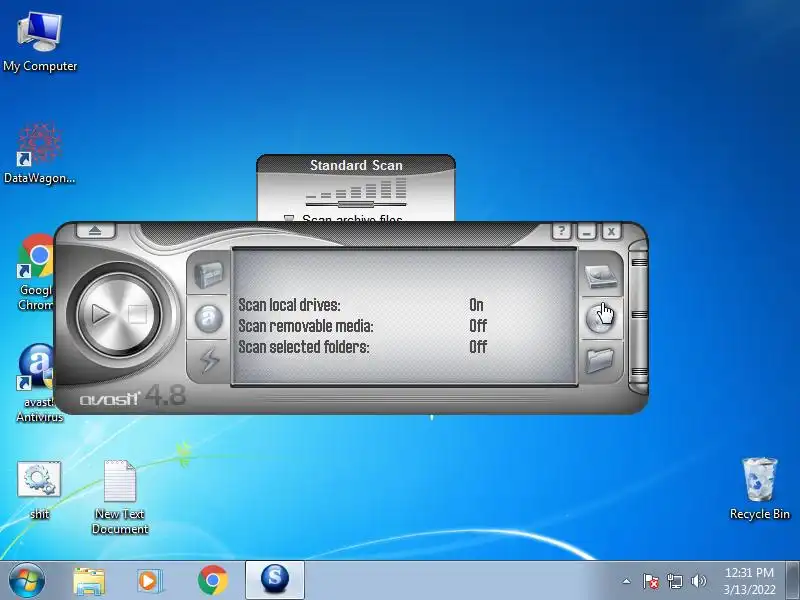
Task: Close the avast window
Action: tap(611, 231)
